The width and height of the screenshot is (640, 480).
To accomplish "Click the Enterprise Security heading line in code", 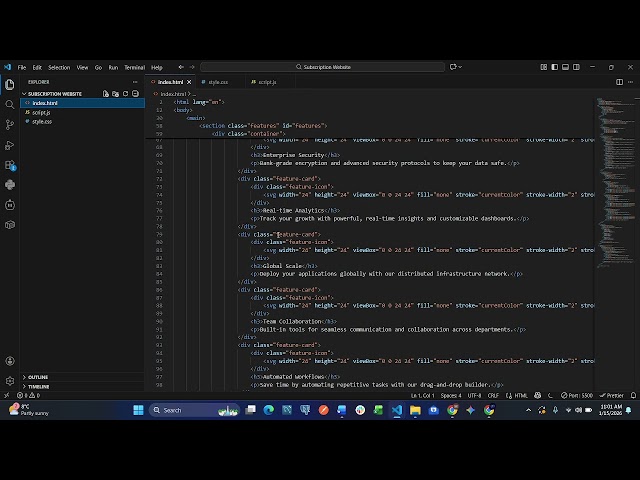I will 296,155.
